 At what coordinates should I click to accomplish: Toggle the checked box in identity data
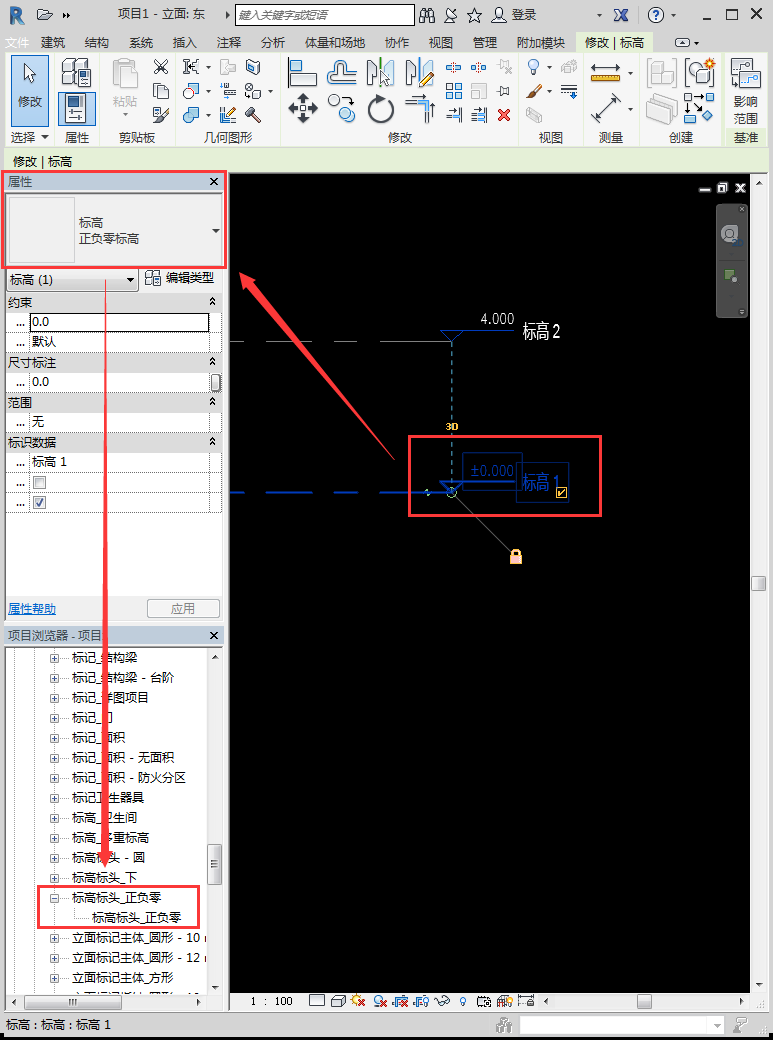[39, 502]
